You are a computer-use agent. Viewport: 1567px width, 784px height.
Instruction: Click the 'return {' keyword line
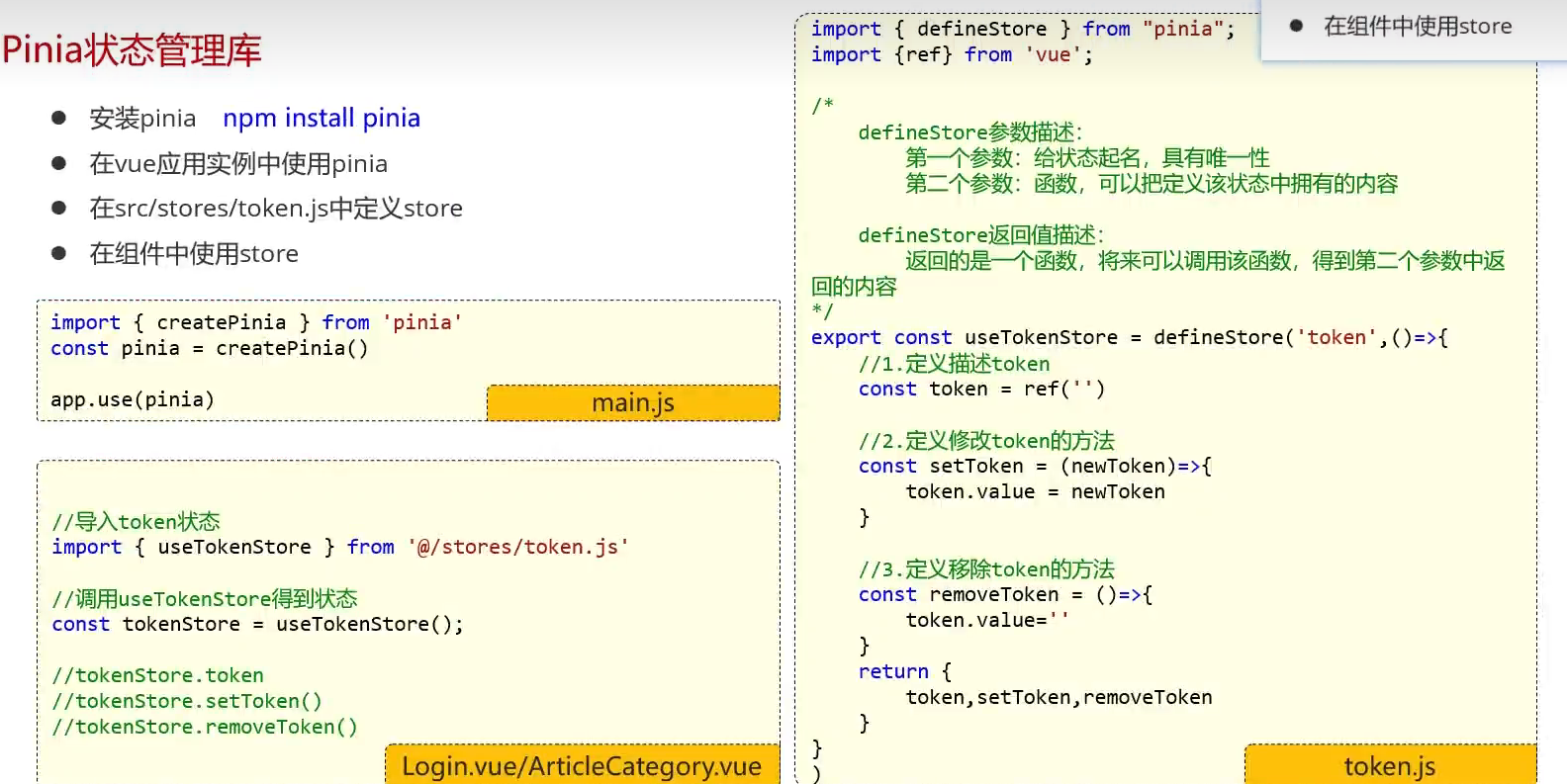pos(904,671)
